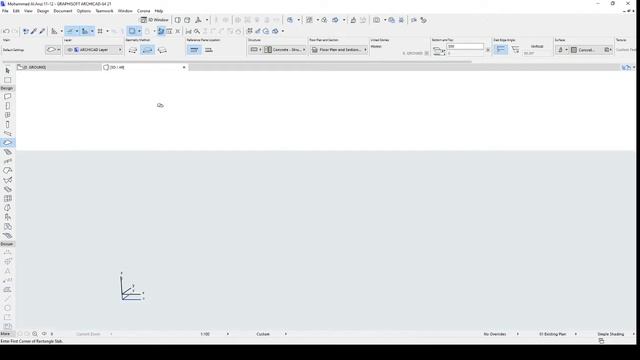Switch to the 0. GROUND tab

(58, 67)
